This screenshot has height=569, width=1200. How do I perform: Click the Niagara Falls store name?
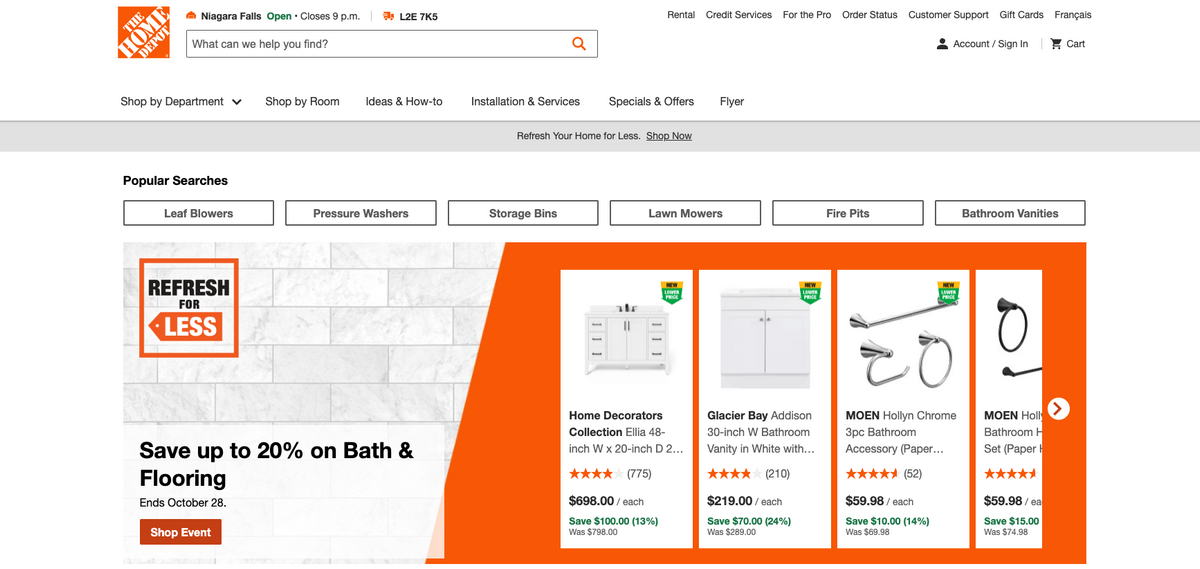231,16
